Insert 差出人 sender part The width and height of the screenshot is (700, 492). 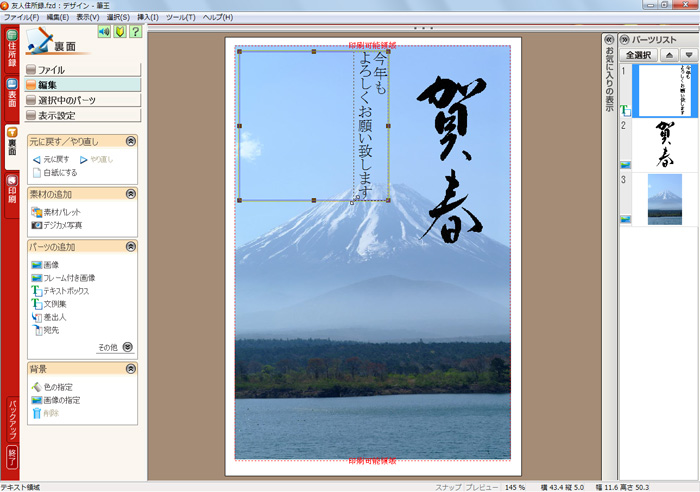pyautogui.click(x=54, y=317)
